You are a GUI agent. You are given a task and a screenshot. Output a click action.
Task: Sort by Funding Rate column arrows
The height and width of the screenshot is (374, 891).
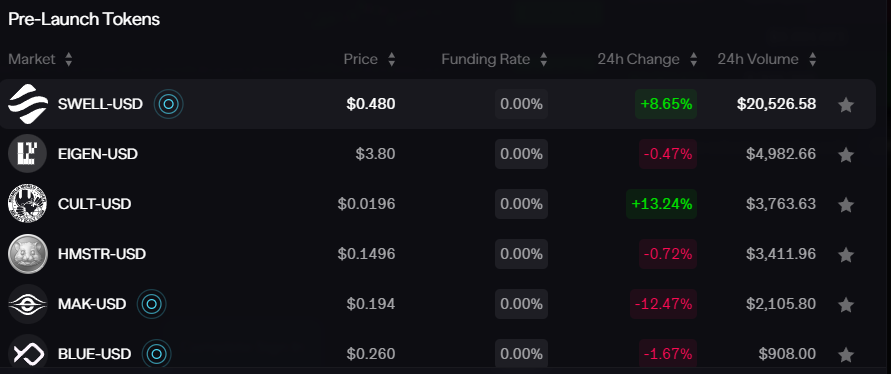[x=543, y=59]
